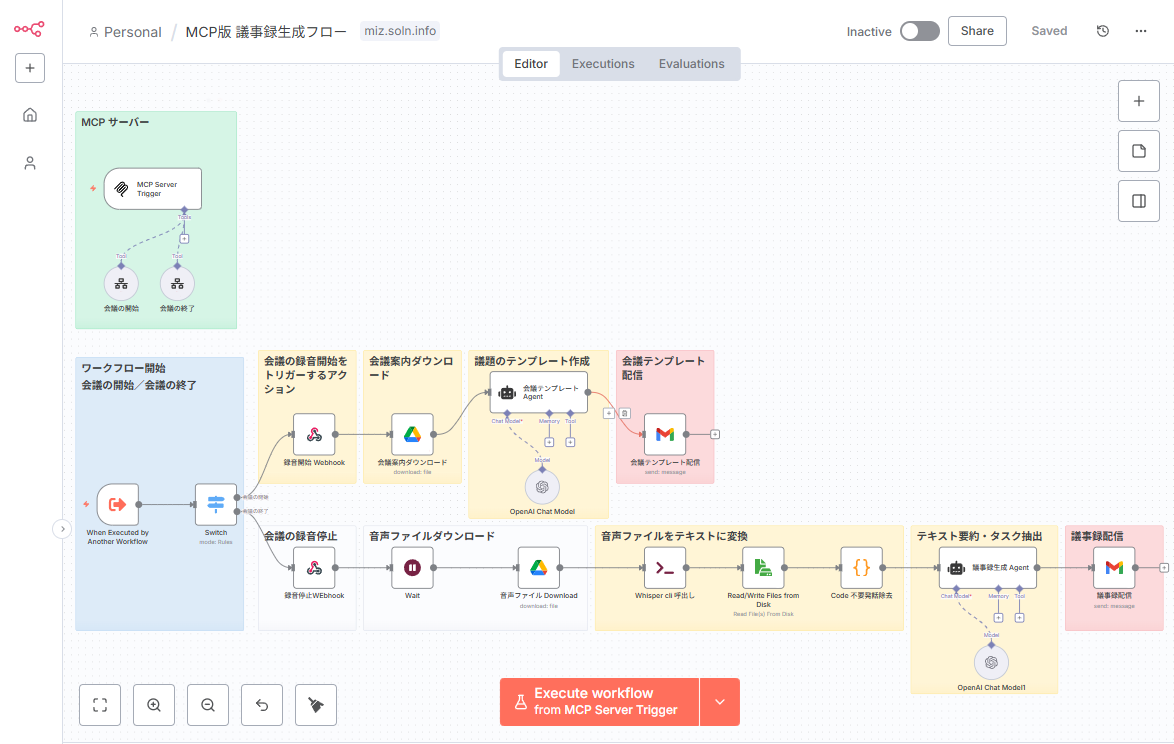Switch to the Executions tab
This screenshot has height=744, width=1174.
click(603, 64)
